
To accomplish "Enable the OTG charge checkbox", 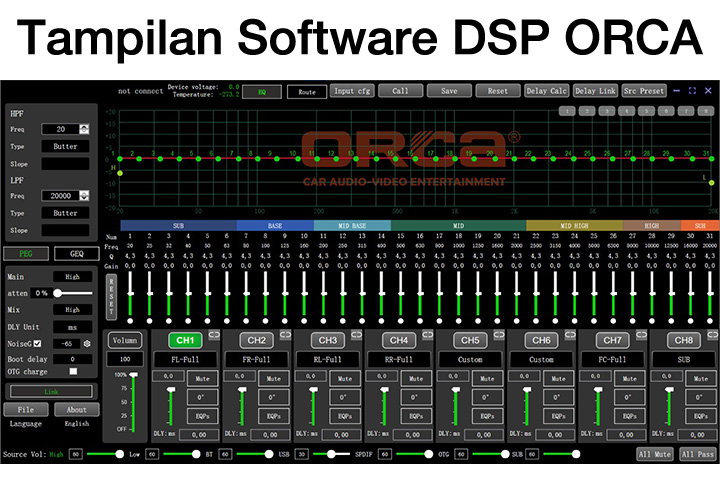I will (73, 371).
